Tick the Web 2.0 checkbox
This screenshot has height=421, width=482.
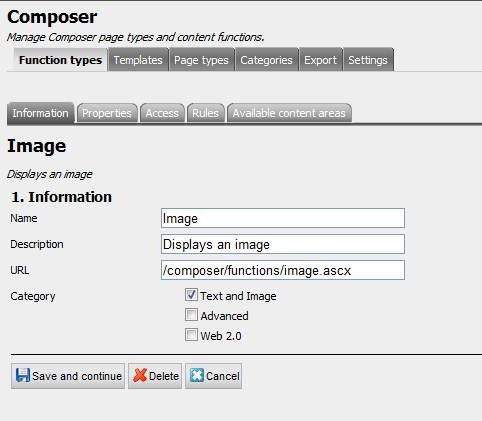pos(191,335)
